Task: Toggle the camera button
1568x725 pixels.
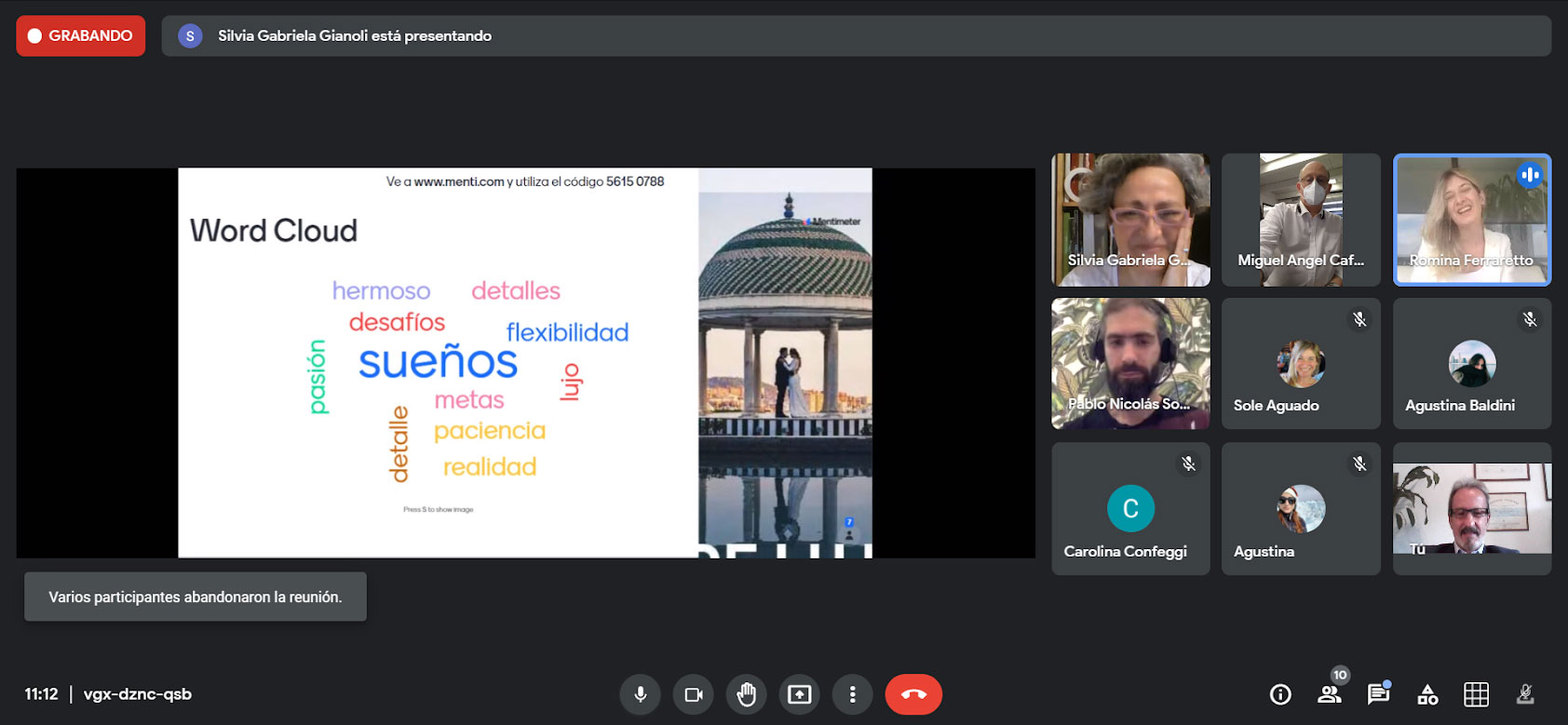Action: click(694, 694)
